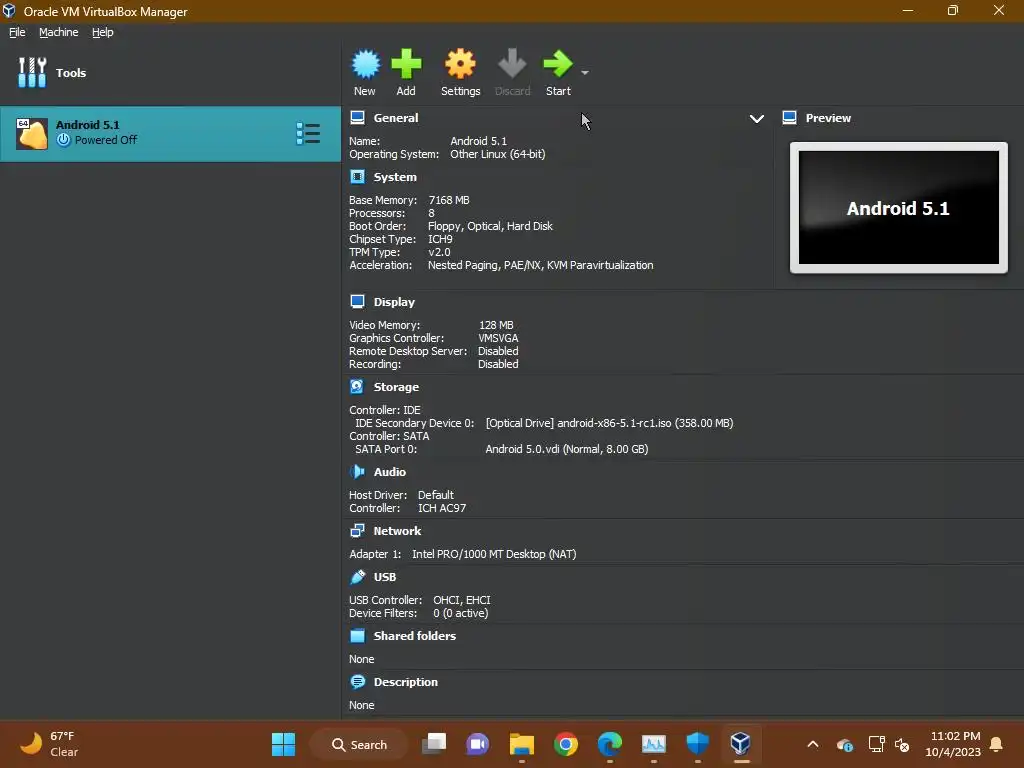Click the Operating System value Other Linux (64-bit)
Image resolution: width=1024 pixels, height=768 pixels.
click(x=498, y=155)
